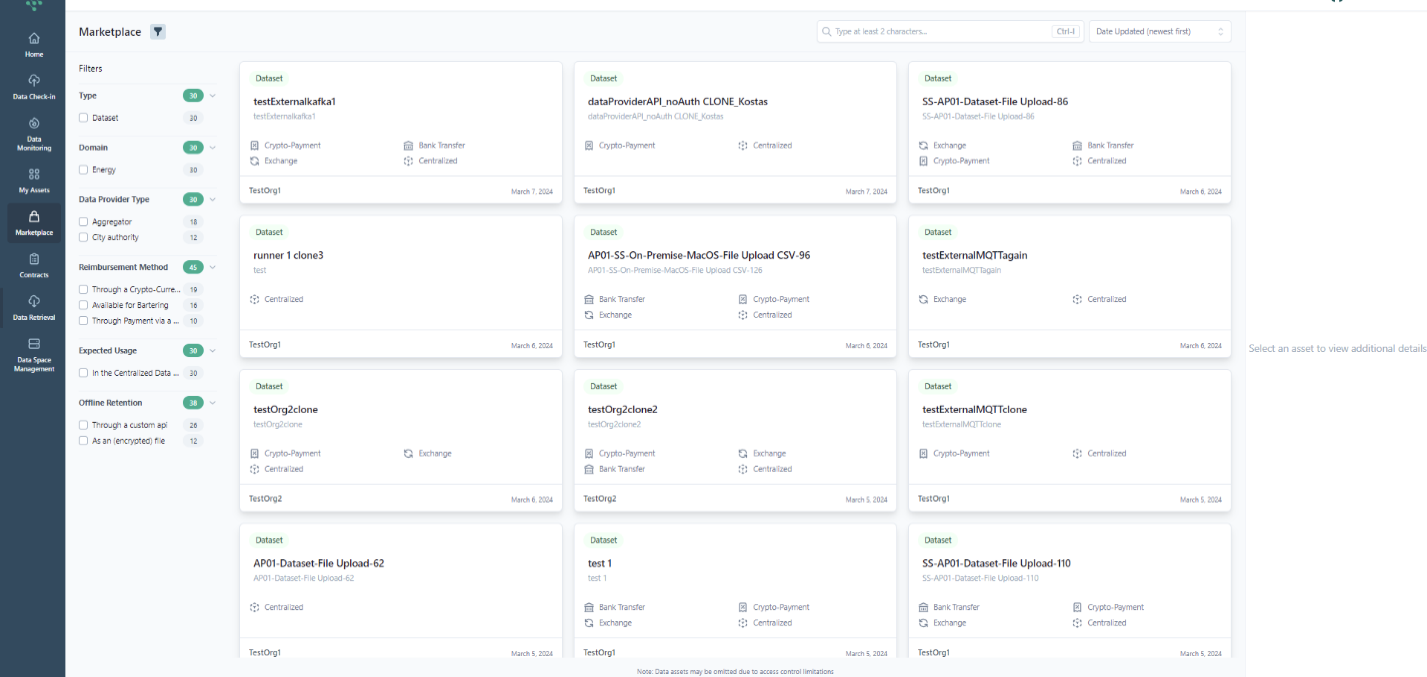The image size is (1427, 677).
Task: Select the Marketplace sidebar tab
Action: [x=34, y=220]
